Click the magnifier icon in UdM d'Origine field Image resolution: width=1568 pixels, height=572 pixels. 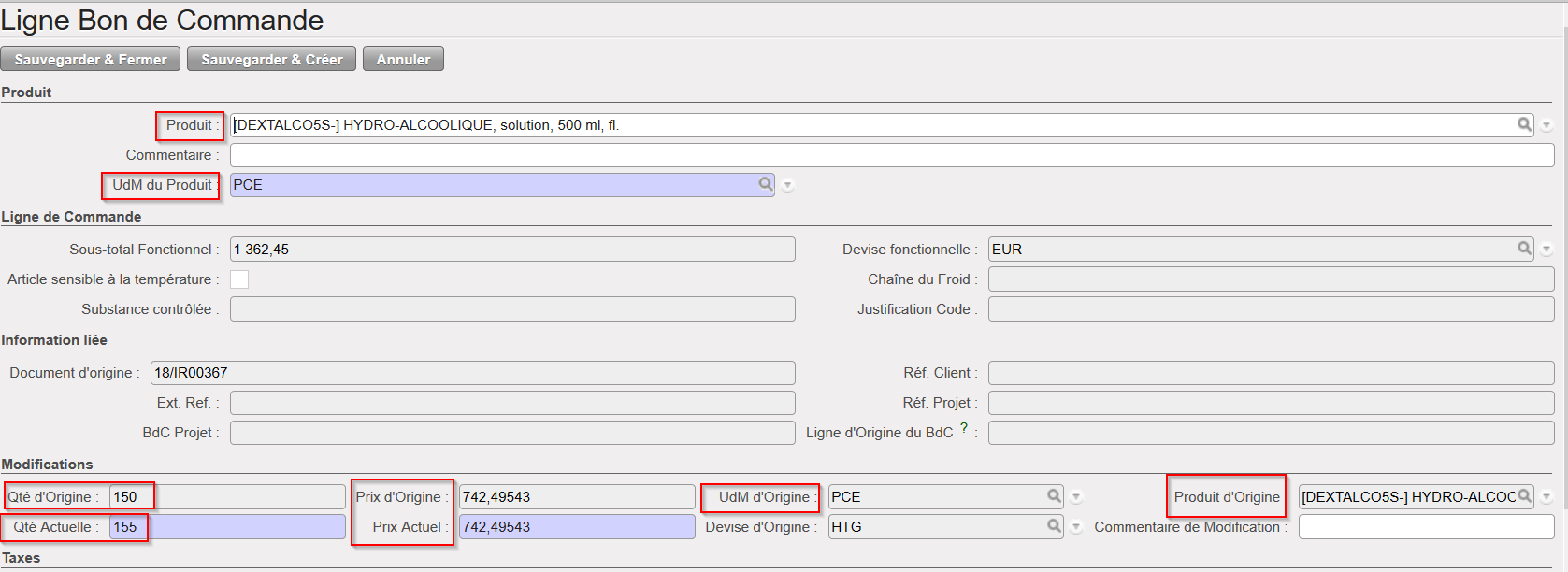pyautogui.click(x=1054, y=496)
